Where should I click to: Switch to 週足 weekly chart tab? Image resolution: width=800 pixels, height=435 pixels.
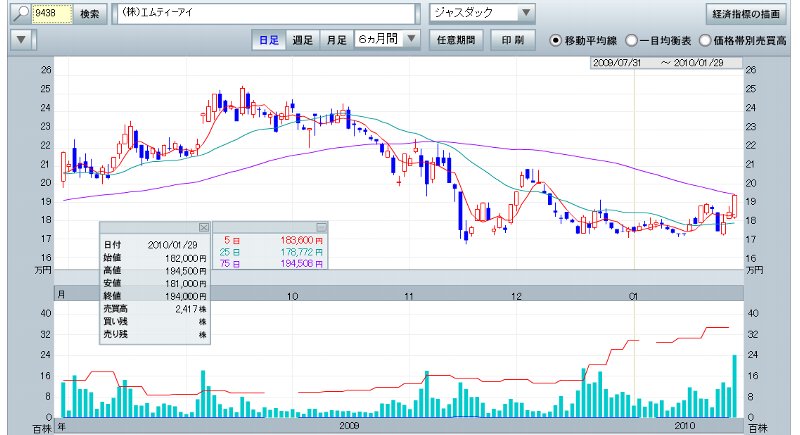coord(302,40)
